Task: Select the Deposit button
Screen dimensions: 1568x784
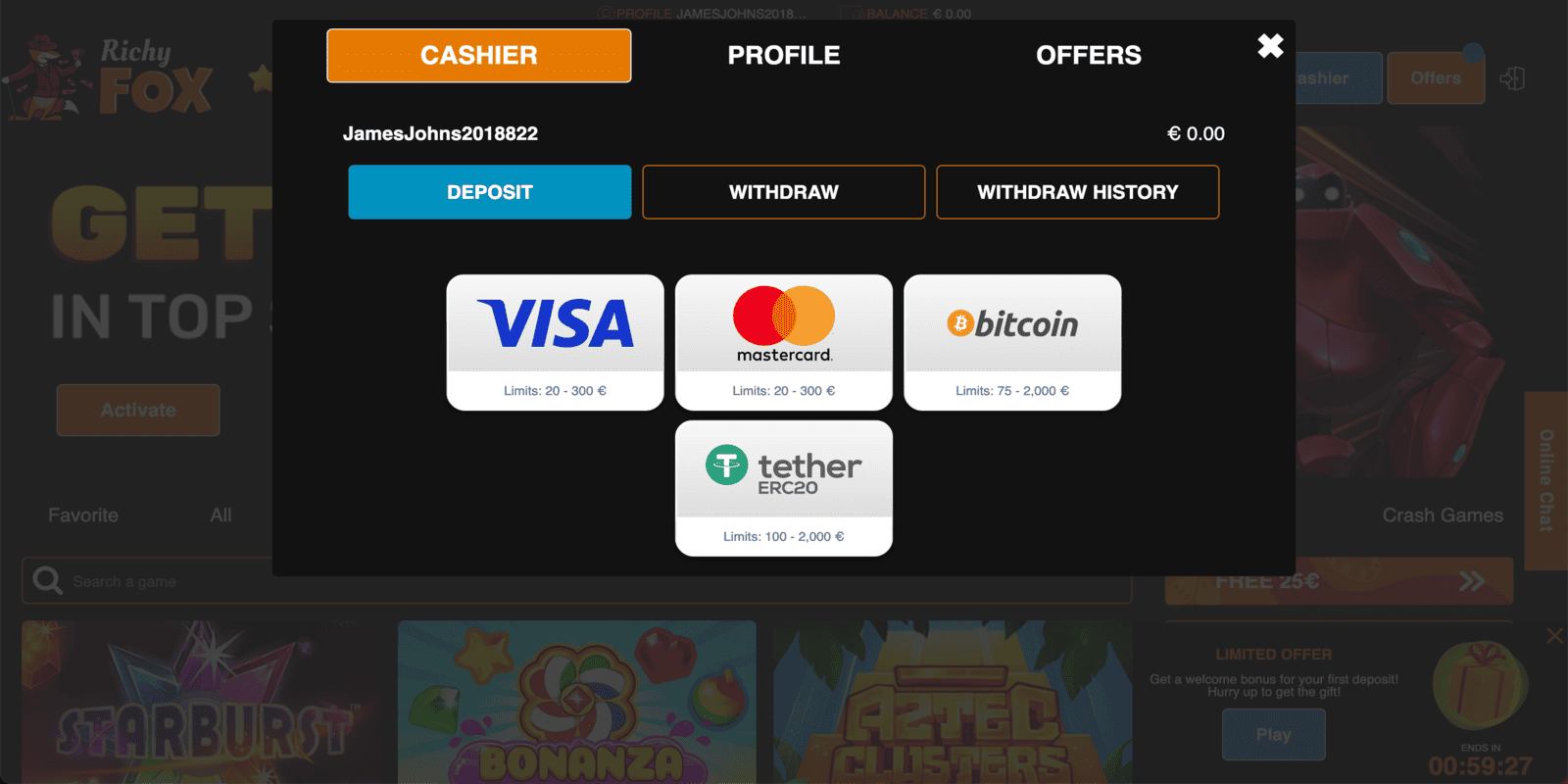Action: [490, 192]
